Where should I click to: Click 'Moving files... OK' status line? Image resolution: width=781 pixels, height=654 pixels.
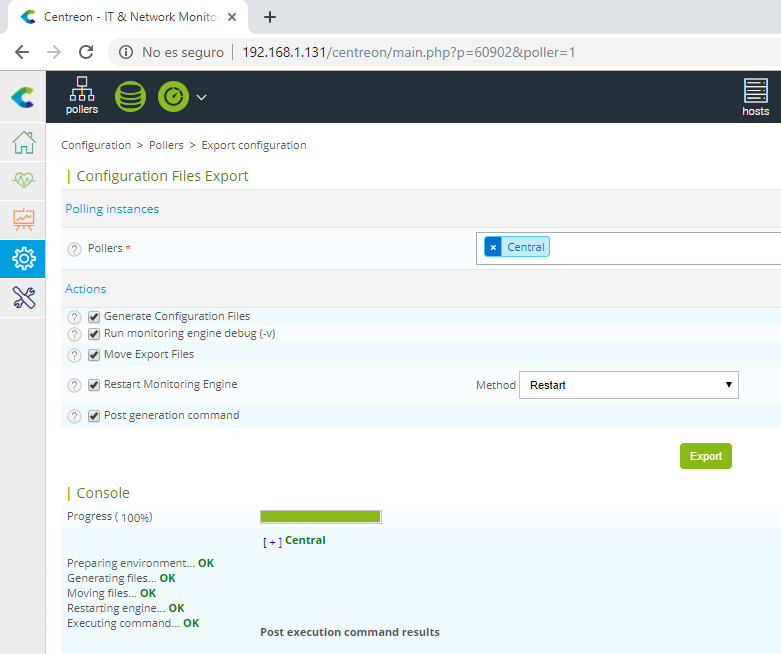pos(112,593)
